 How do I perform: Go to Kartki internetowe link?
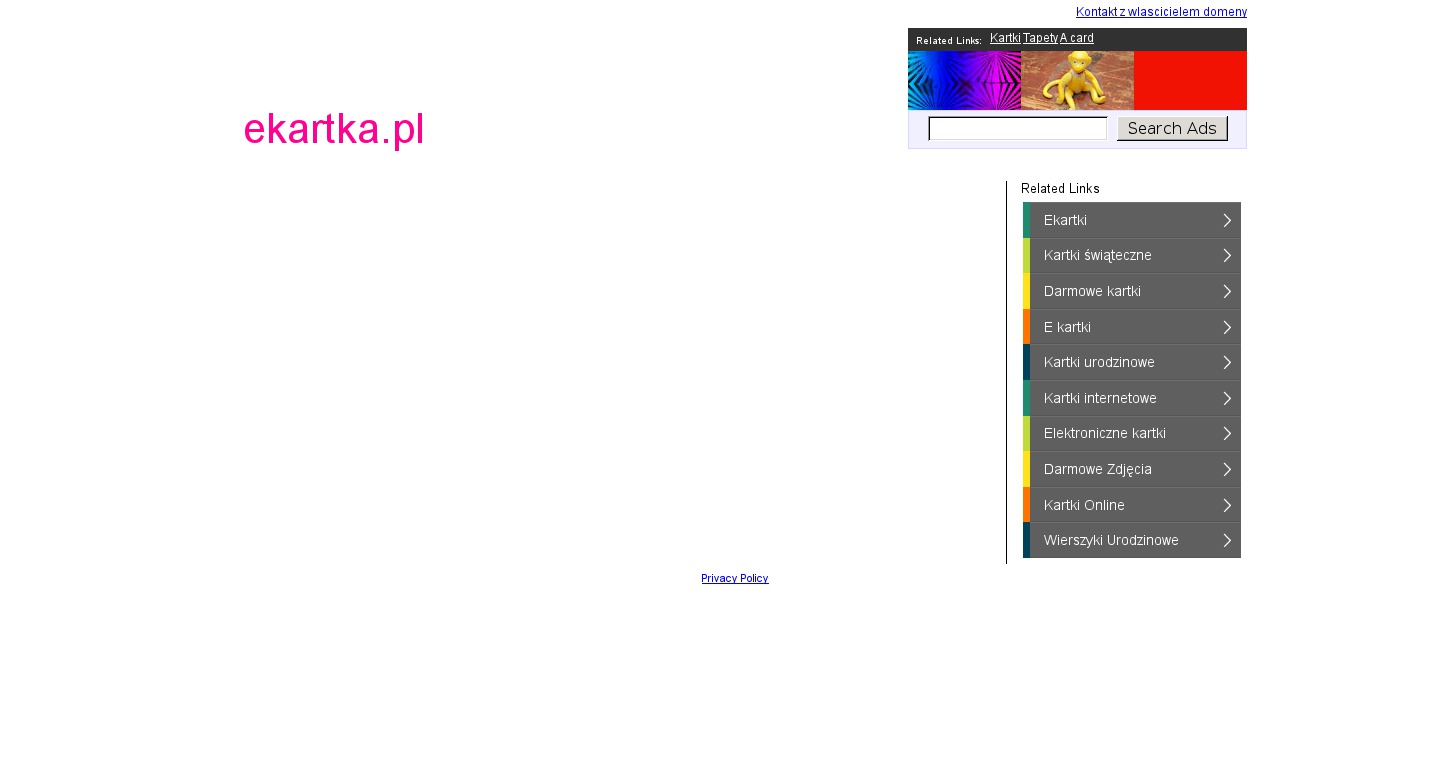pyautogui.click(x=1132, y=398)
